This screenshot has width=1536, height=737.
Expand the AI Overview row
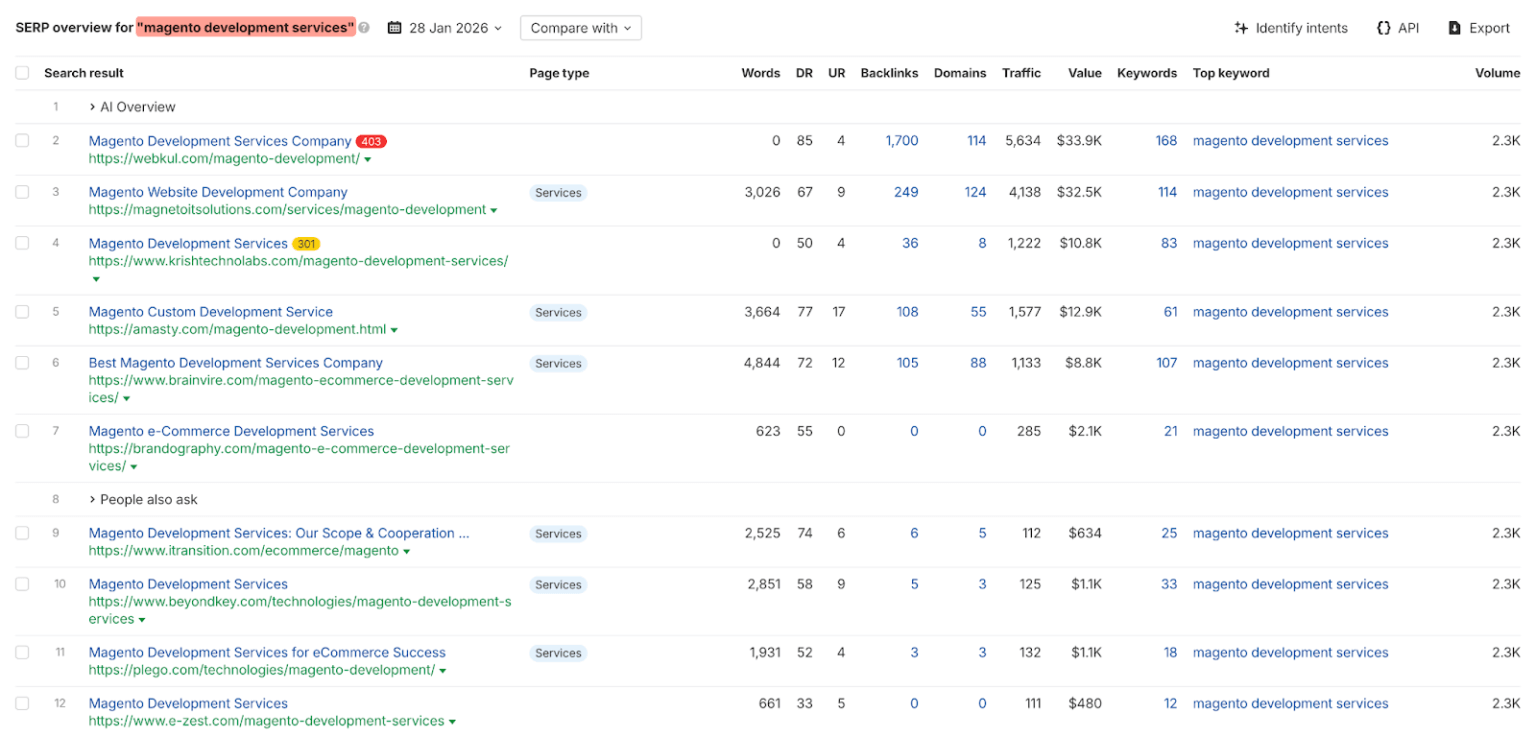(x=132, y=107)
